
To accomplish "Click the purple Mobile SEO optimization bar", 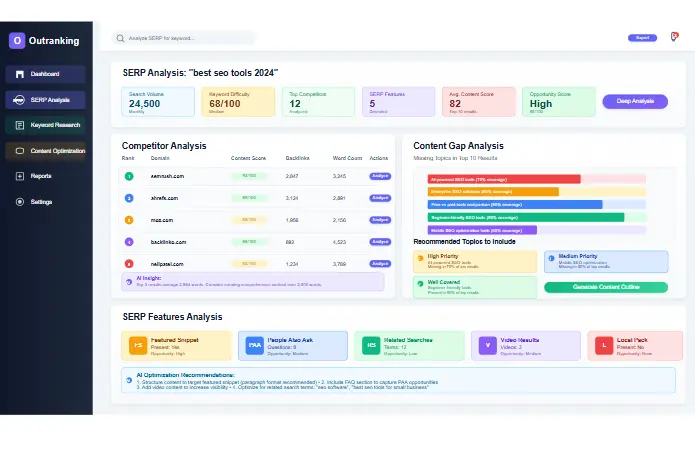I will (x=482, y=230).
